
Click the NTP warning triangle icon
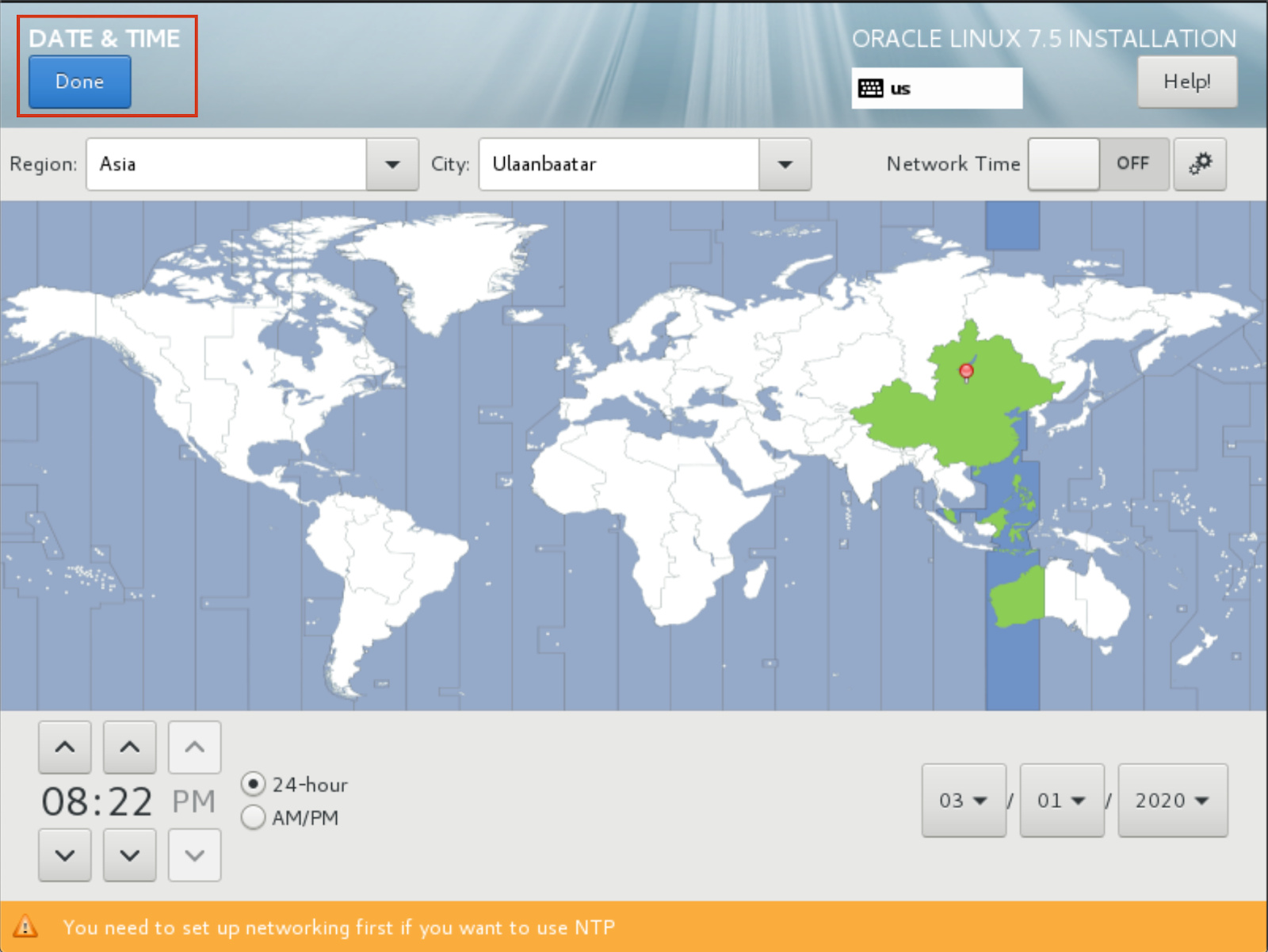[x=25, y=926]
